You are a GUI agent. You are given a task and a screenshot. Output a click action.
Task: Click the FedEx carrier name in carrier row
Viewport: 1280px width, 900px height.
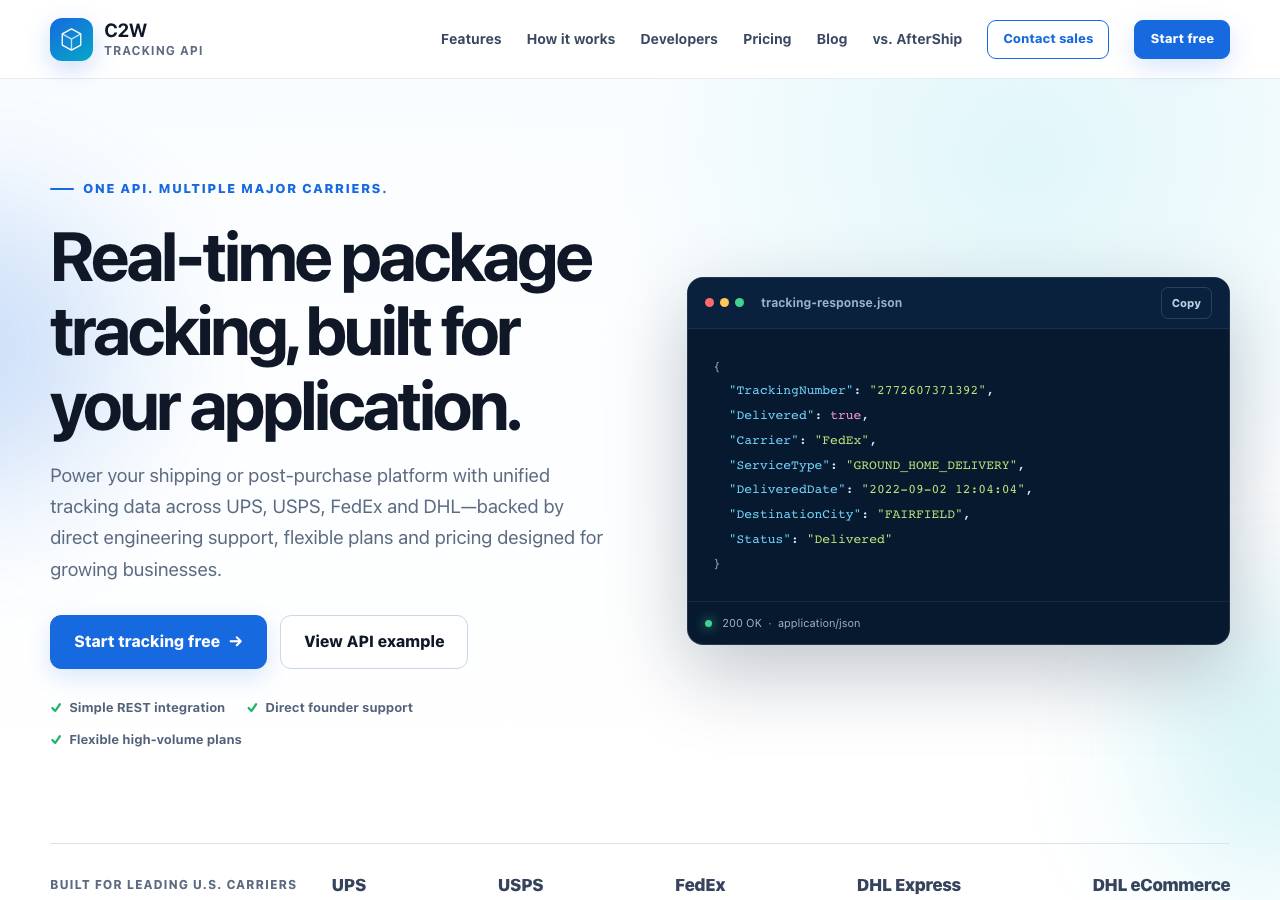click(700, 885)
